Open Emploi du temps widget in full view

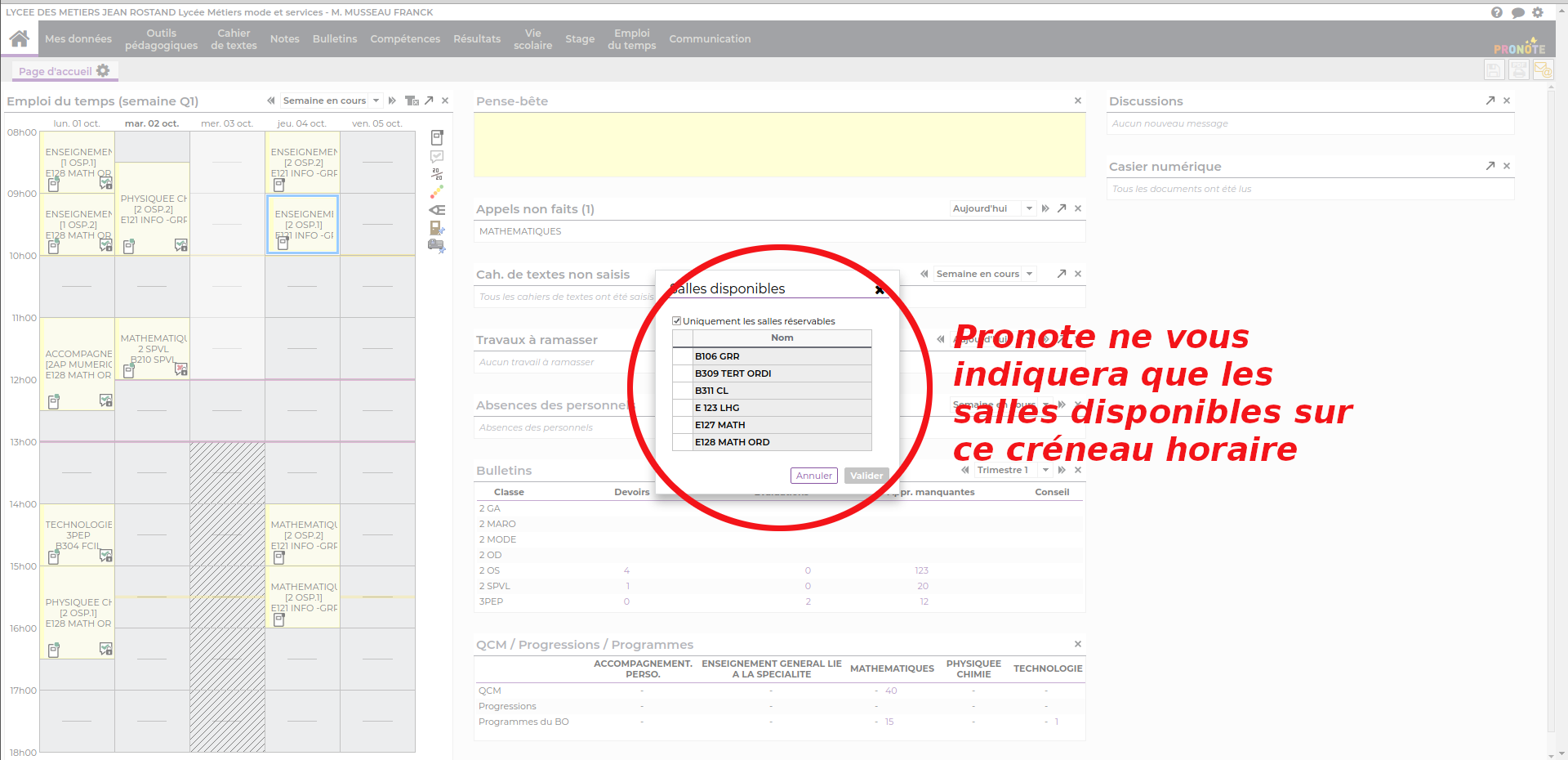coord(429,101)
